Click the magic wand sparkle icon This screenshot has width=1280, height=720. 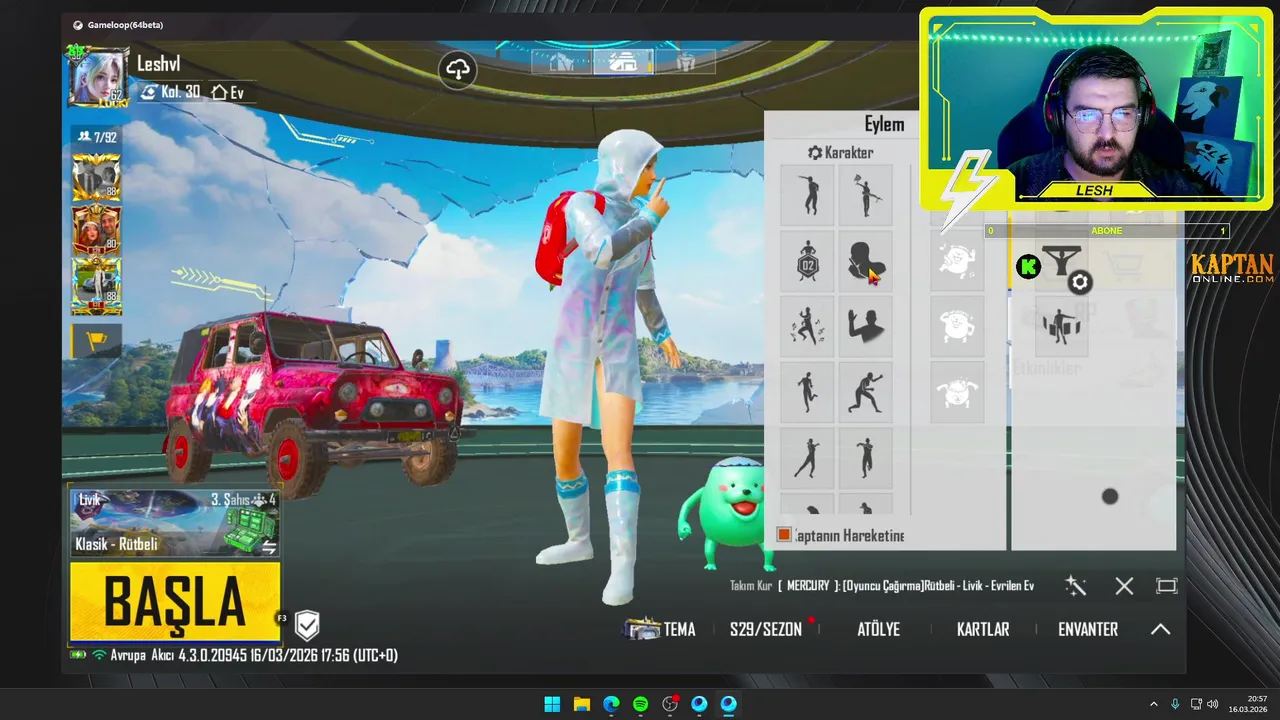[x=1076, y=586]
